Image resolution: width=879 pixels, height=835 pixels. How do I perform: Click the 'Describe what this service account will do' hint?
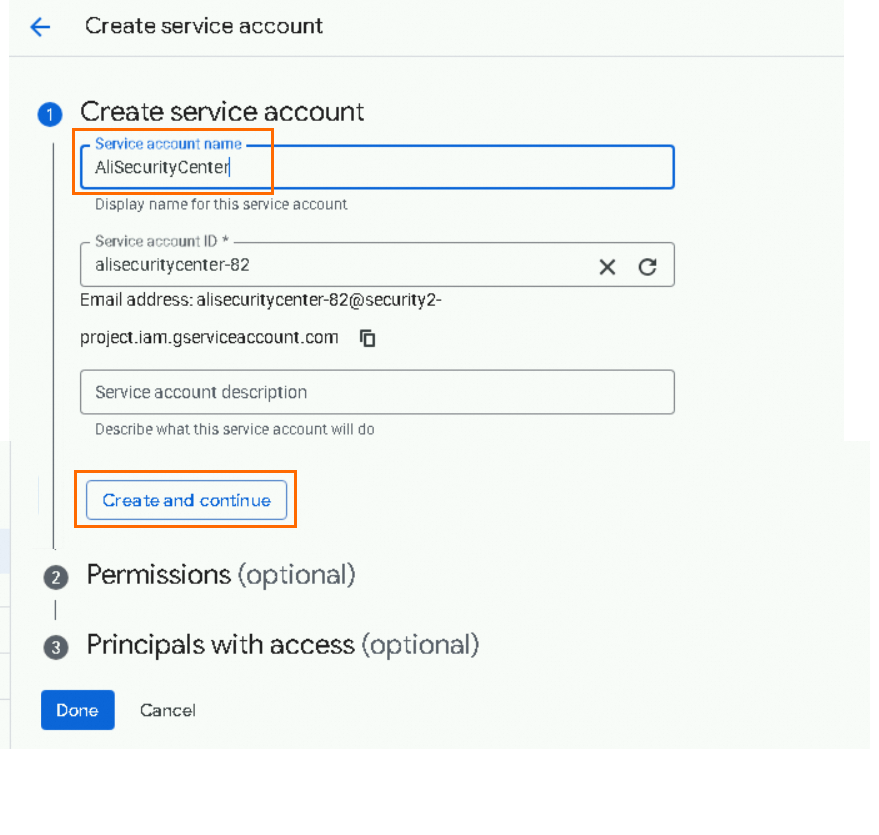coord(234,429)
